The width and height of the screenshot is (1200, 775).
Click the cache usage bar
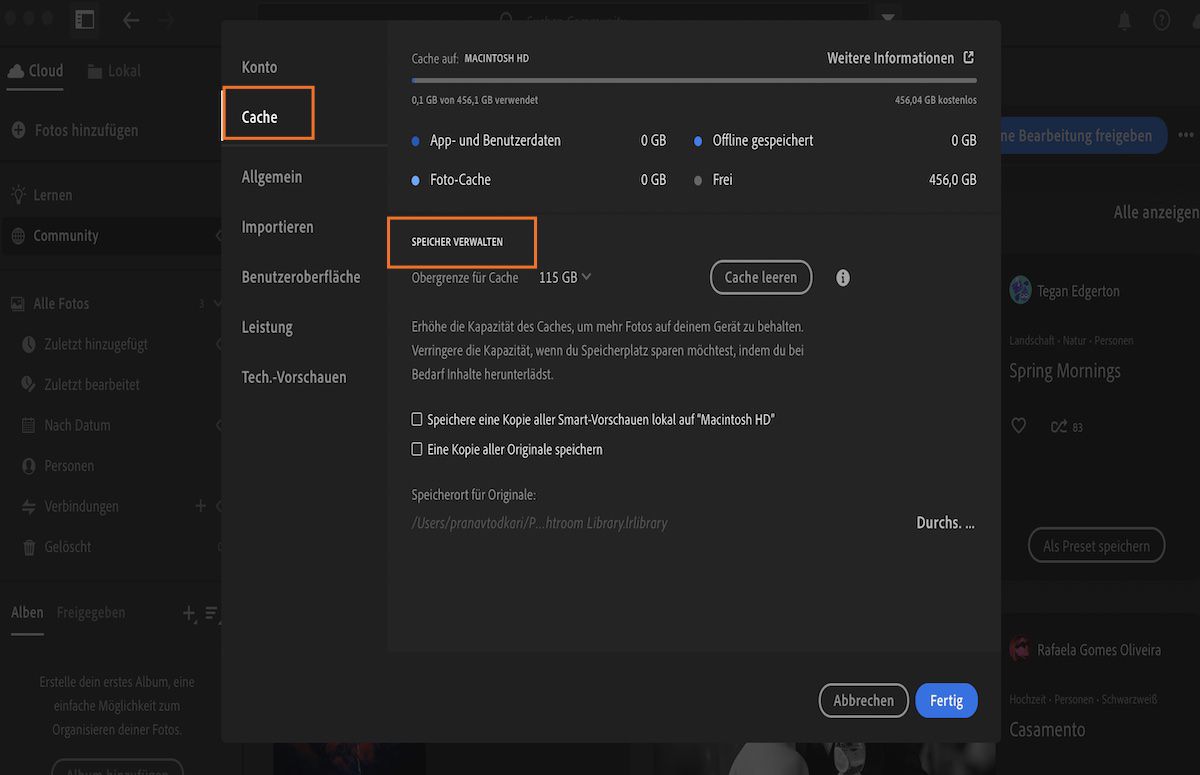(700, 78)
